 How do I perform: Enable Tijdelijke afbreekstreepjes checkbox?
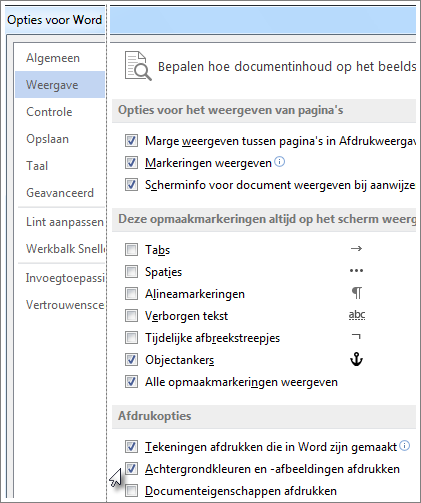pos(131,337)
